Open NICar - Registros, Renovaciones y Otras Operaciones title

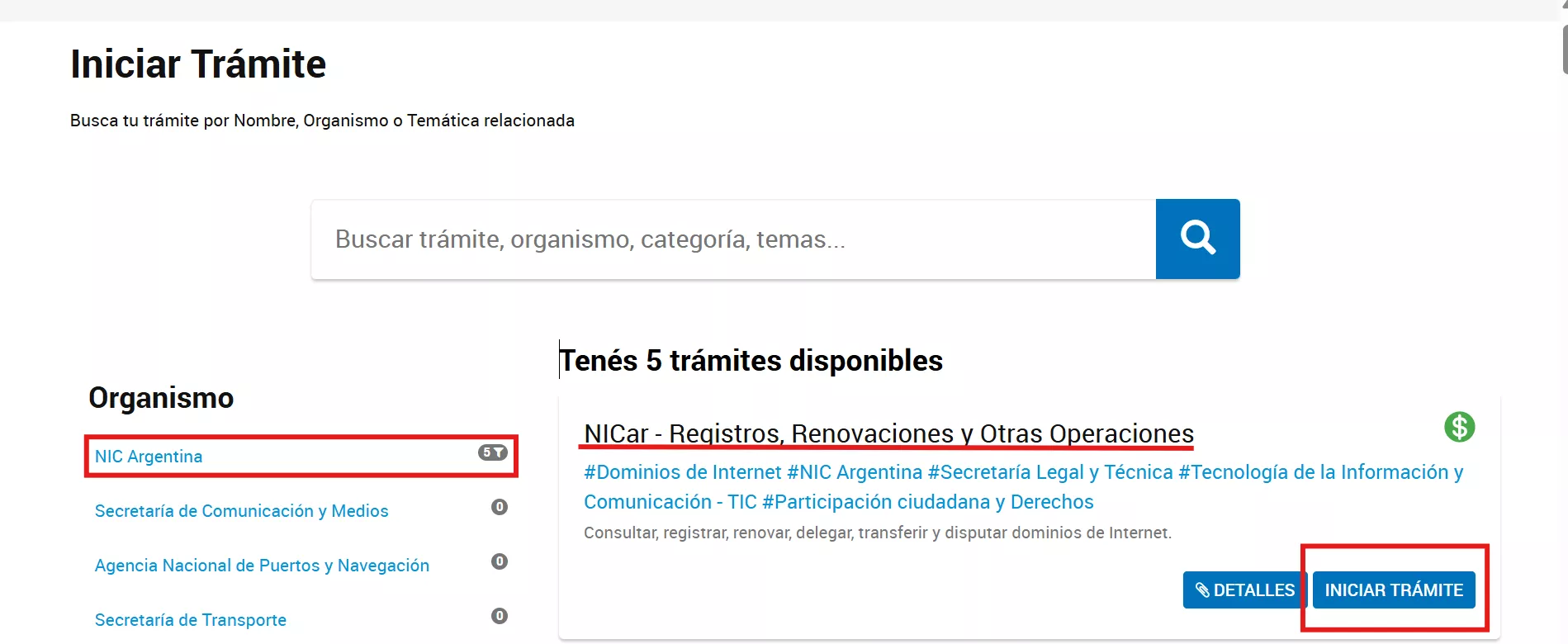(888, 433)
